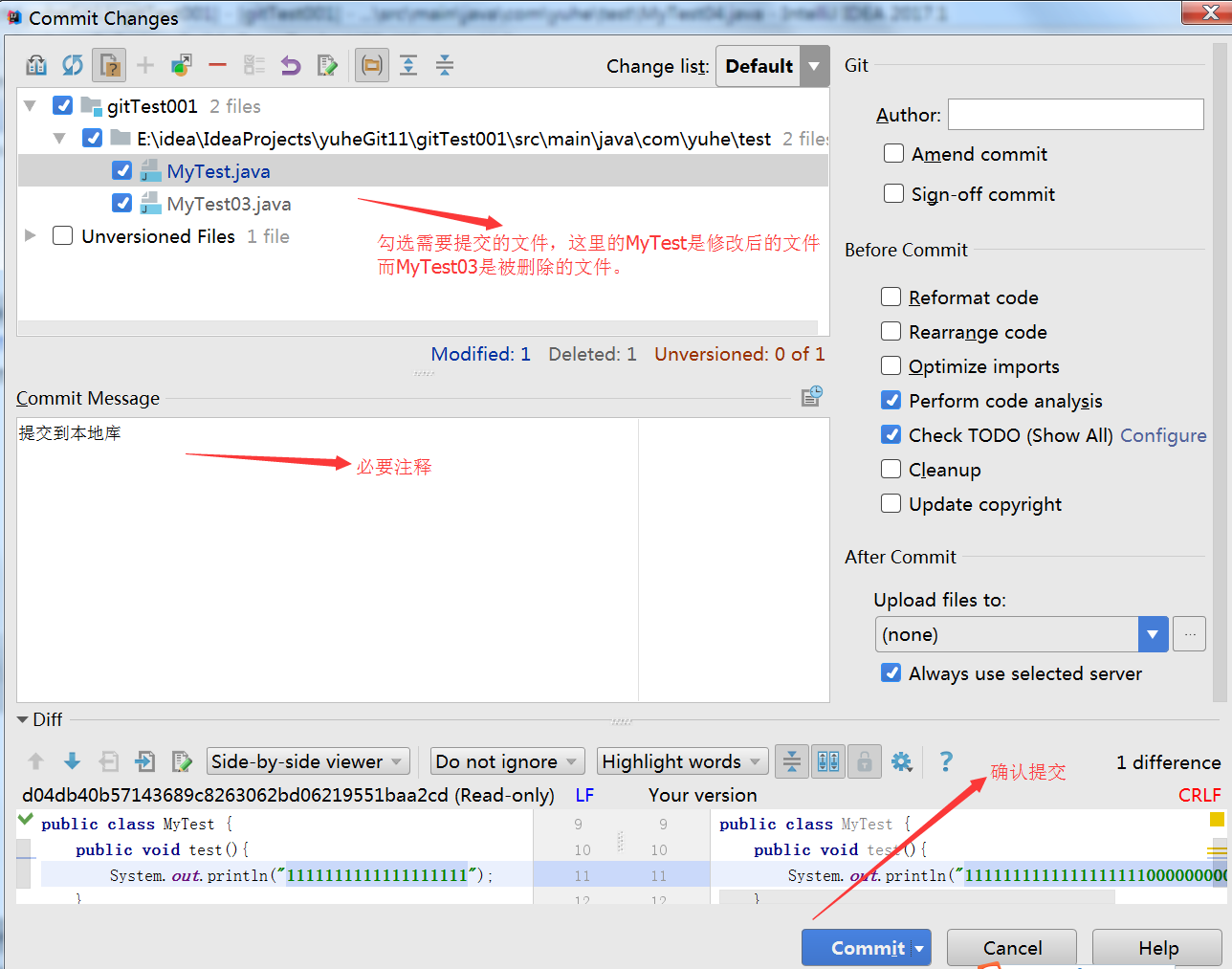Open the Do not ignore dropdown
This screenshot has height=969, width=1232.
tap(508, 761)
